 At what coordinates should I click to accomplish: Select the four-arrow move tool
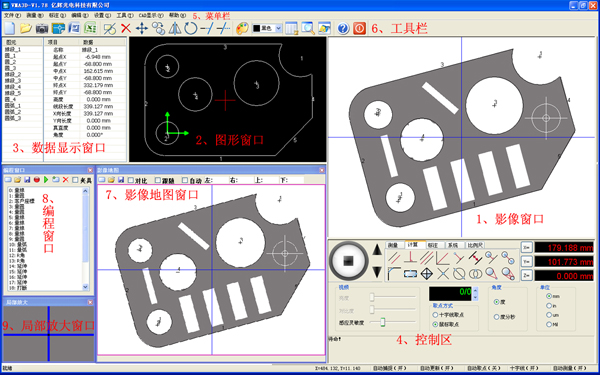[142, 28]
